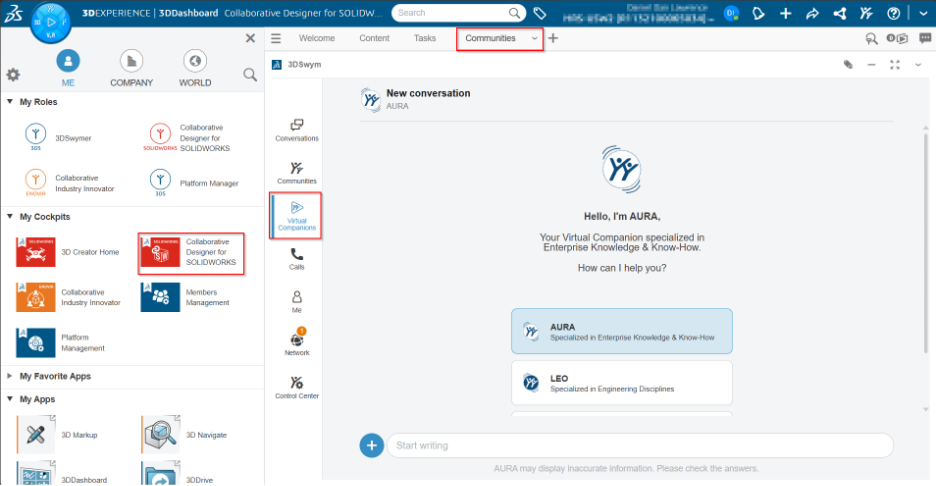Launch the 3D Markup app
This screenshot has height=486, width=936.
tap(57, 434)
